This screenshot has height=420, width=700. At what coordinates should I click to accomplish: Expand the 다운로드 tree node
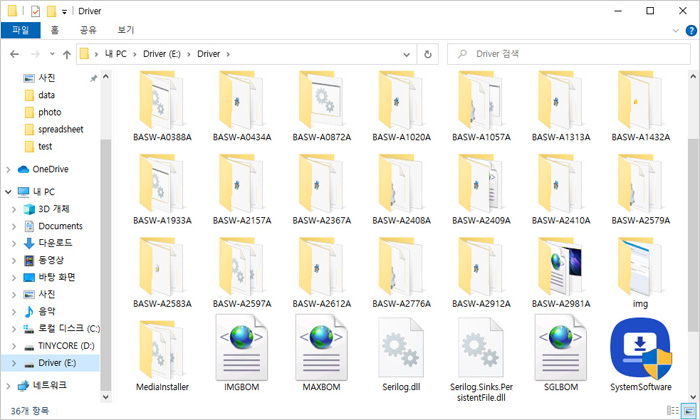tap(14, 243)
